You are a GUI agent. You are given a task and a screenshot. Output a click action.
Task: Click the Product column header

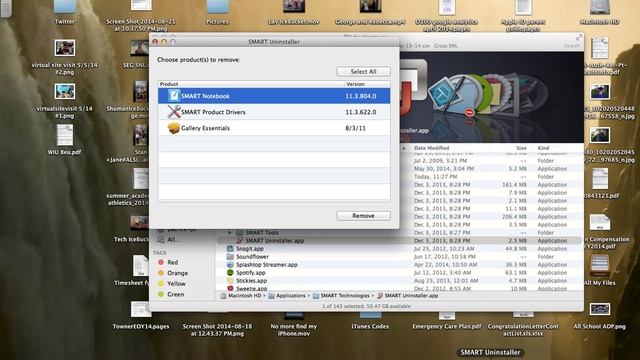[169, 84]
